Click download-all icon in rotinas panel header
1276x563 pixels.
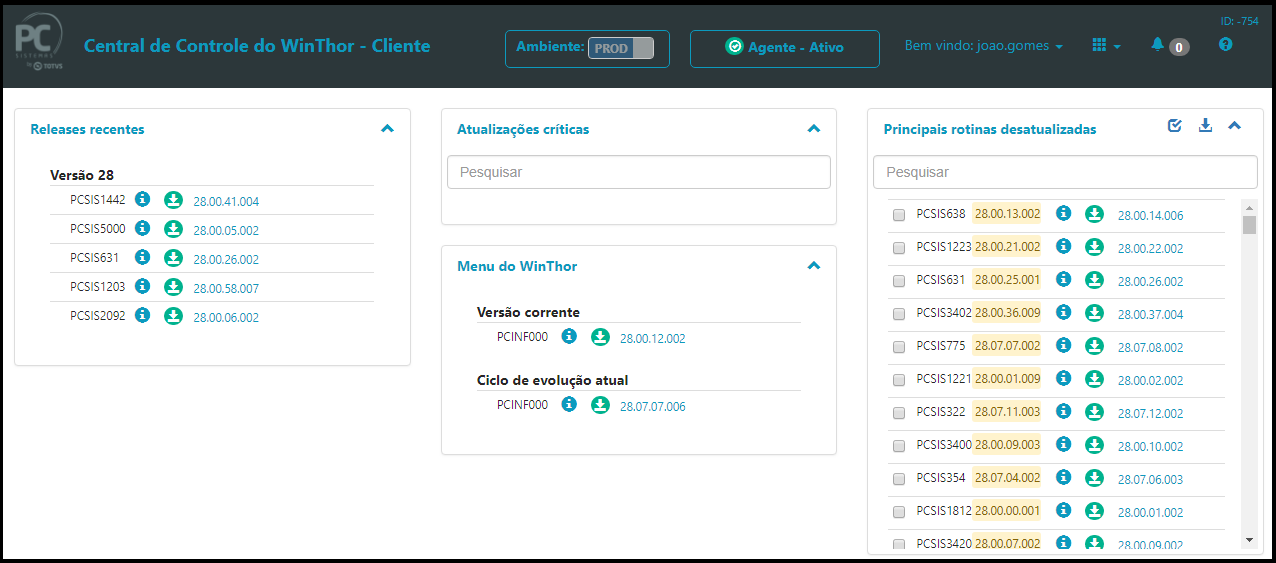coord(1205,125)
